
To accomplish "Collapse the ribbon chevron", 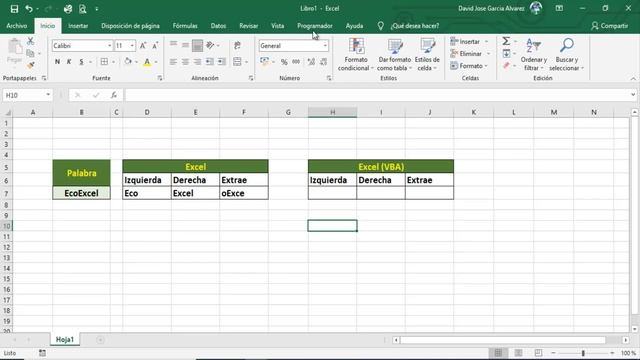I will coord(633,78).
